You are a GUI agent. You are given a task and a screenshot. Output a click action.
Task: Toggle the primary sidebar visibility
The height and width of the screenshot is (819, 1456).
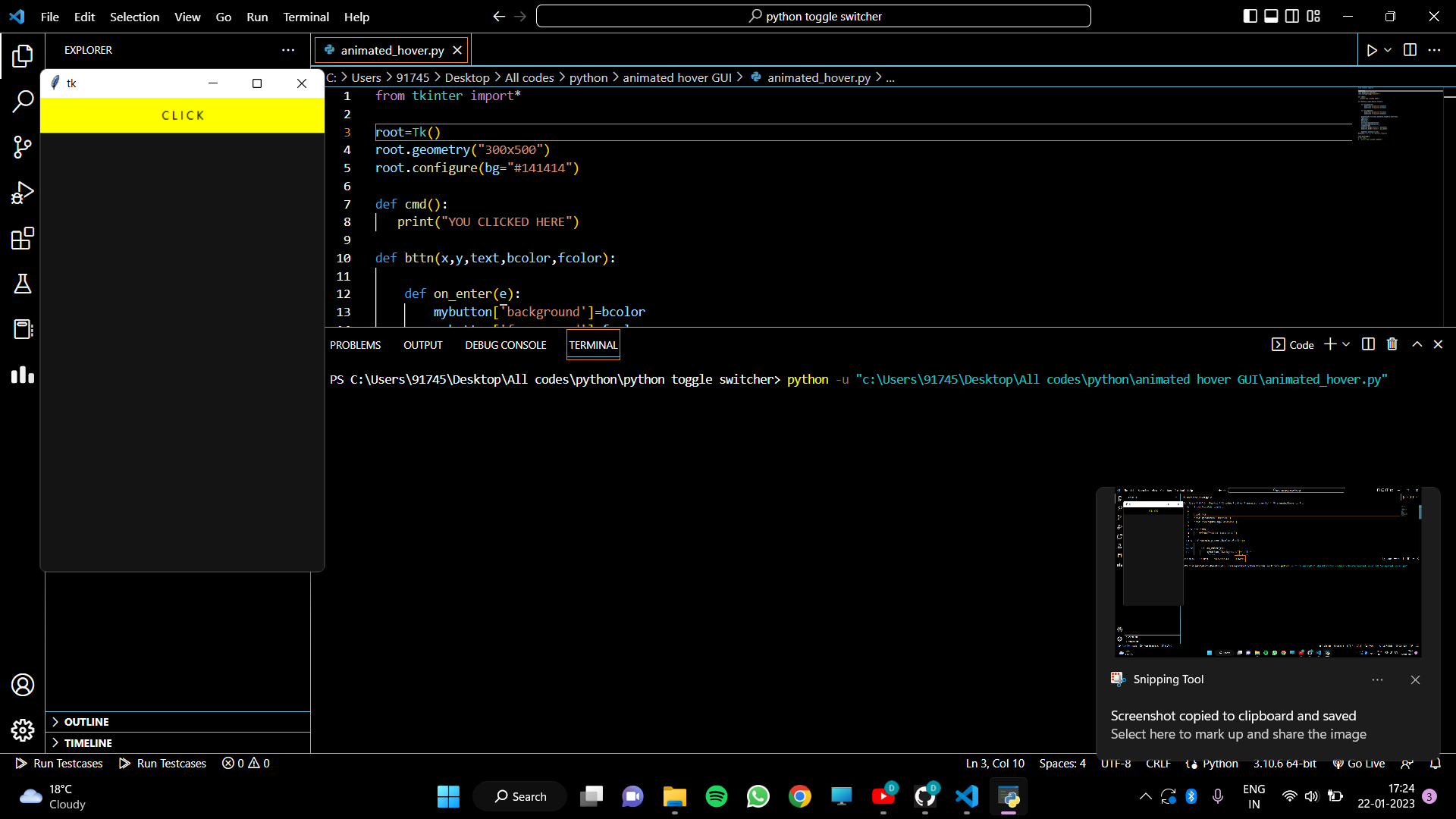coord(1250,16)
